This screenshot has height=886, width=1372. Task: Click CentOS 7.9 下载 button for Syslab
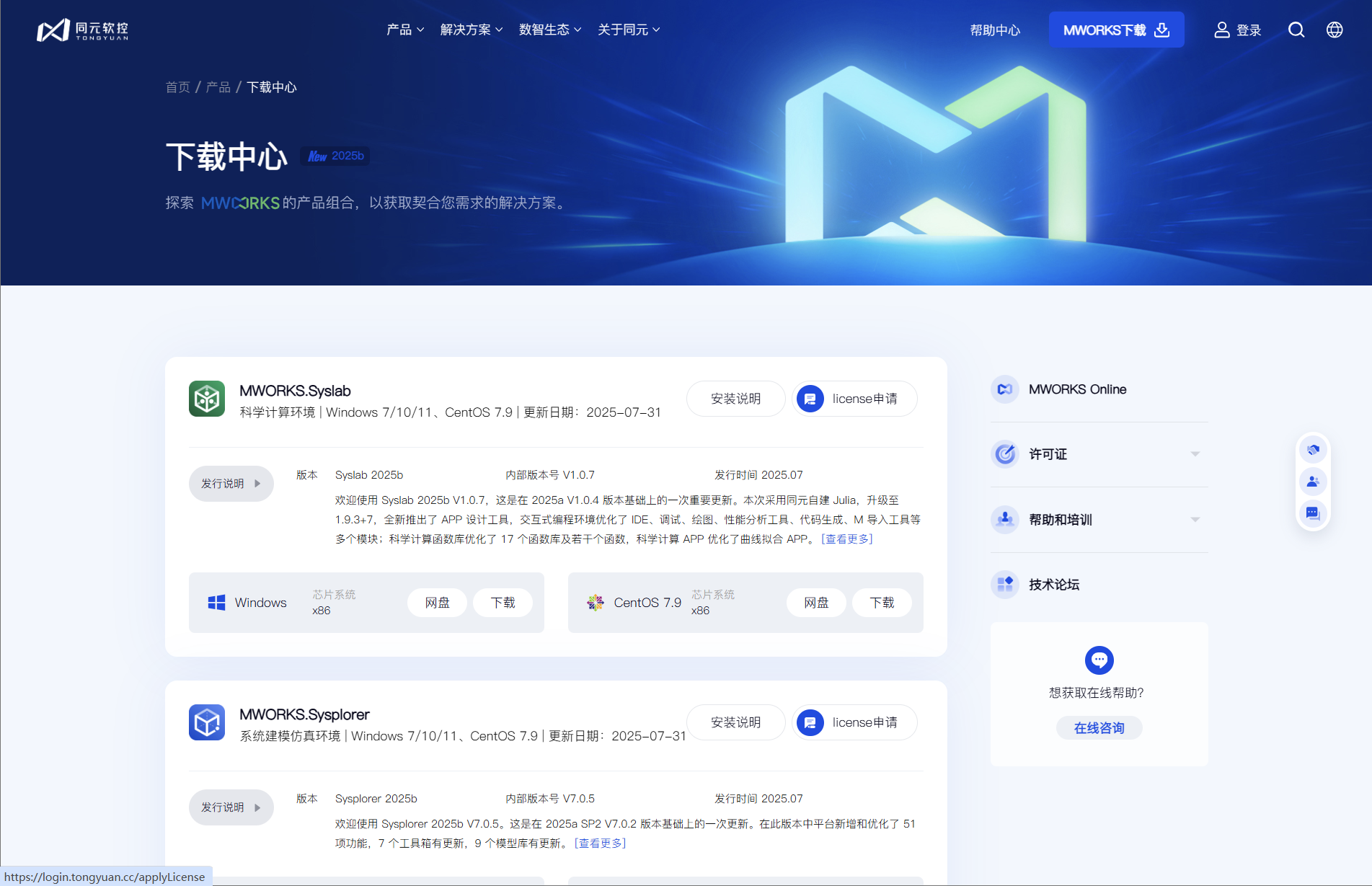882,603
